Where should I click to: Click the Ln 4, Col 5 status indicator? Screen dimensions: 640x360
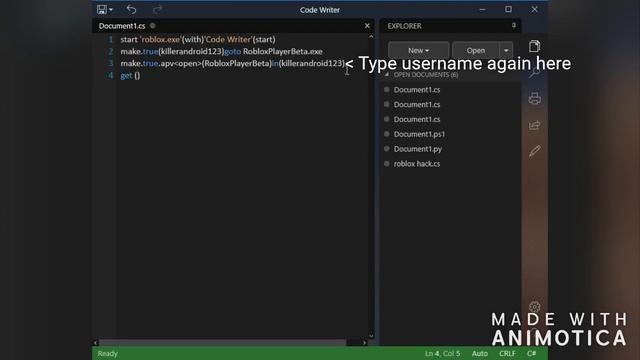pyautogui.click(x=442, y=353)
